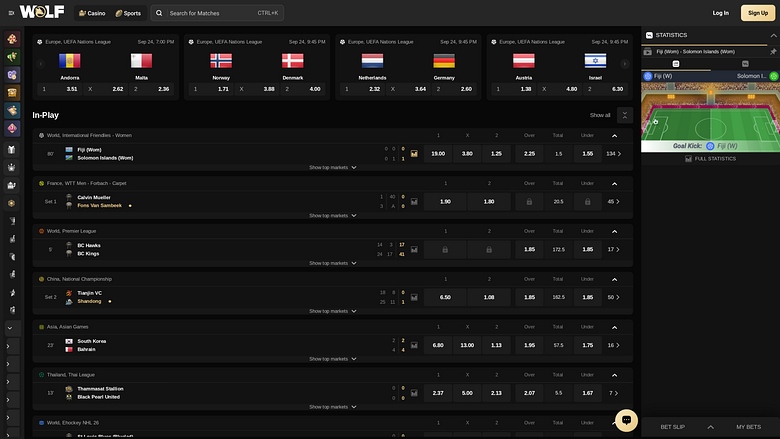Click the WOLF logo
Image resolution: width=780 pixels, height=439 pixels.
[42, 12]
